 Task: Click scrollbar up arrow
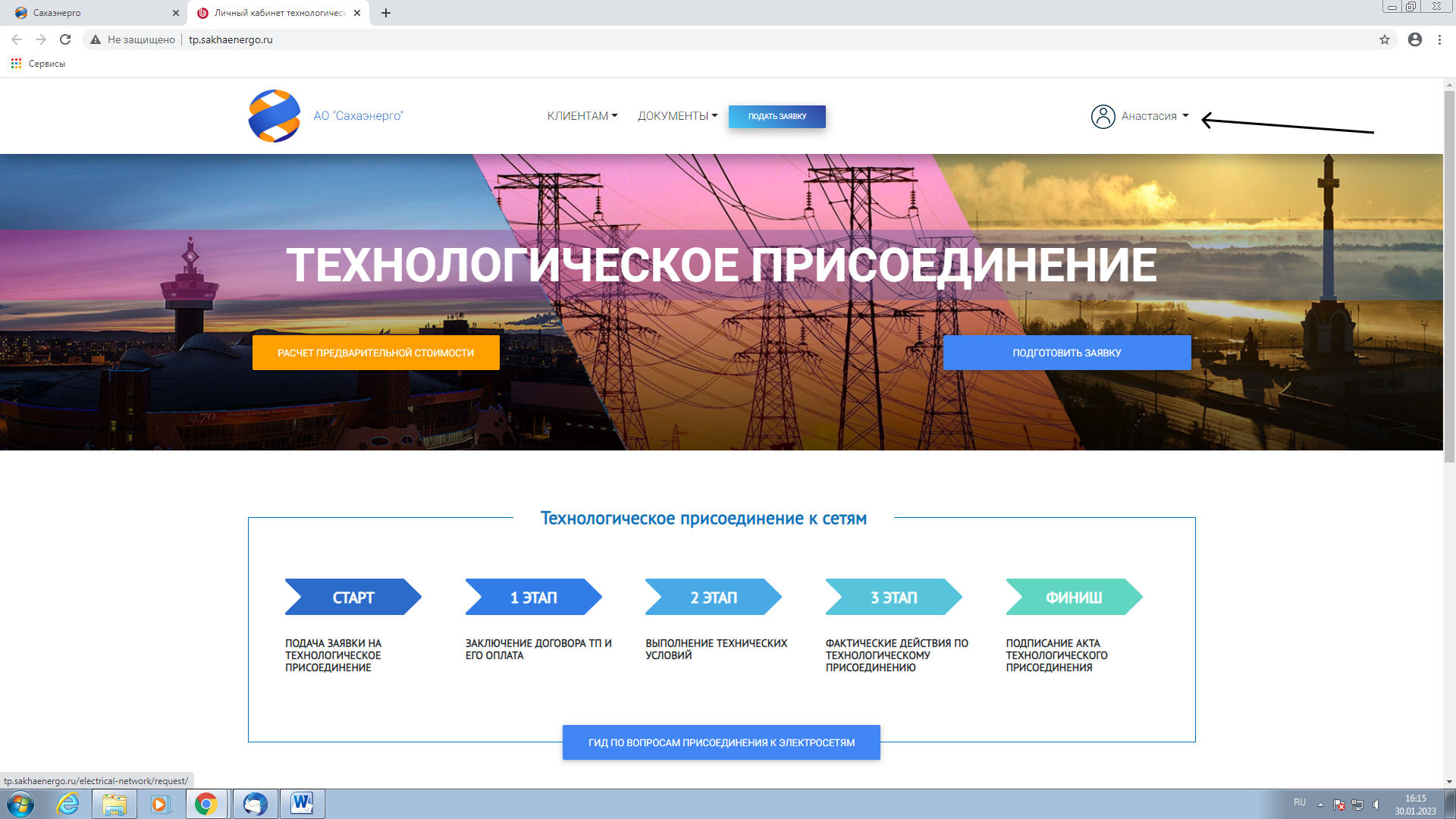point(1449,84)
